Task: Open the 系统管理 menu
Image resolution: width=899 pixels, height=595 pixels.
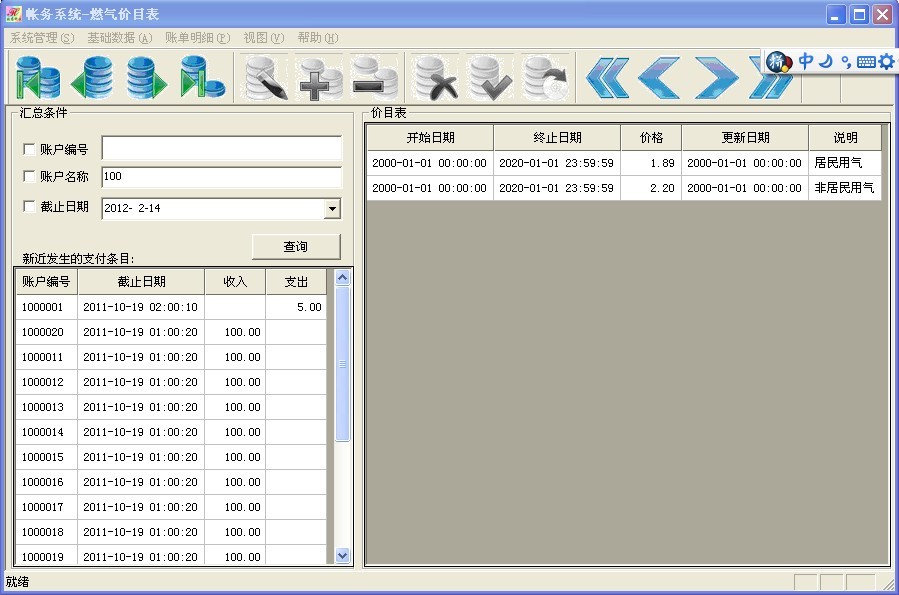Action: click(41, 38)
